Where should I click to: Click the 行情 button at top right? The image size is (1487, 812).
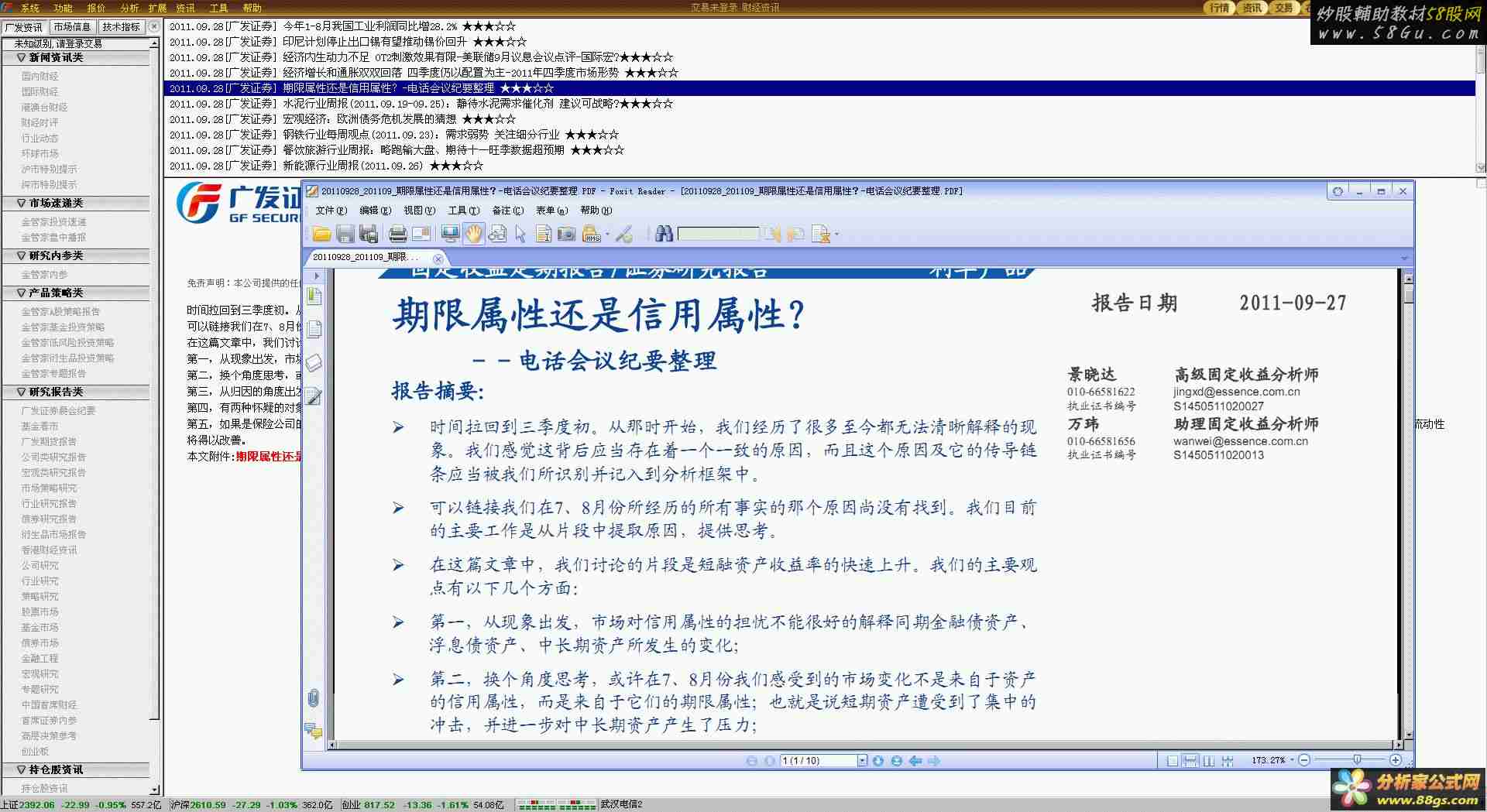click(1220, 8)
